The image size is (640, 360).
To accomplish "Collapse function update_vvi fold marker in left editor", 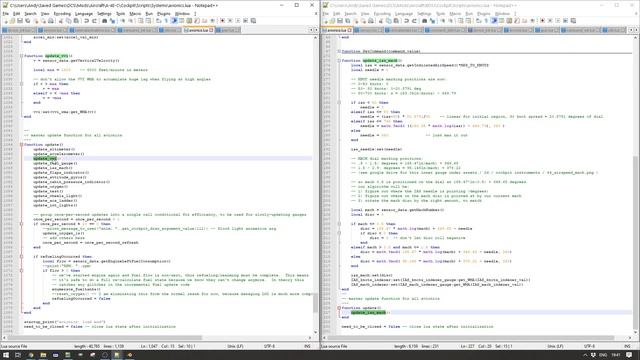I will click(22, 56).
